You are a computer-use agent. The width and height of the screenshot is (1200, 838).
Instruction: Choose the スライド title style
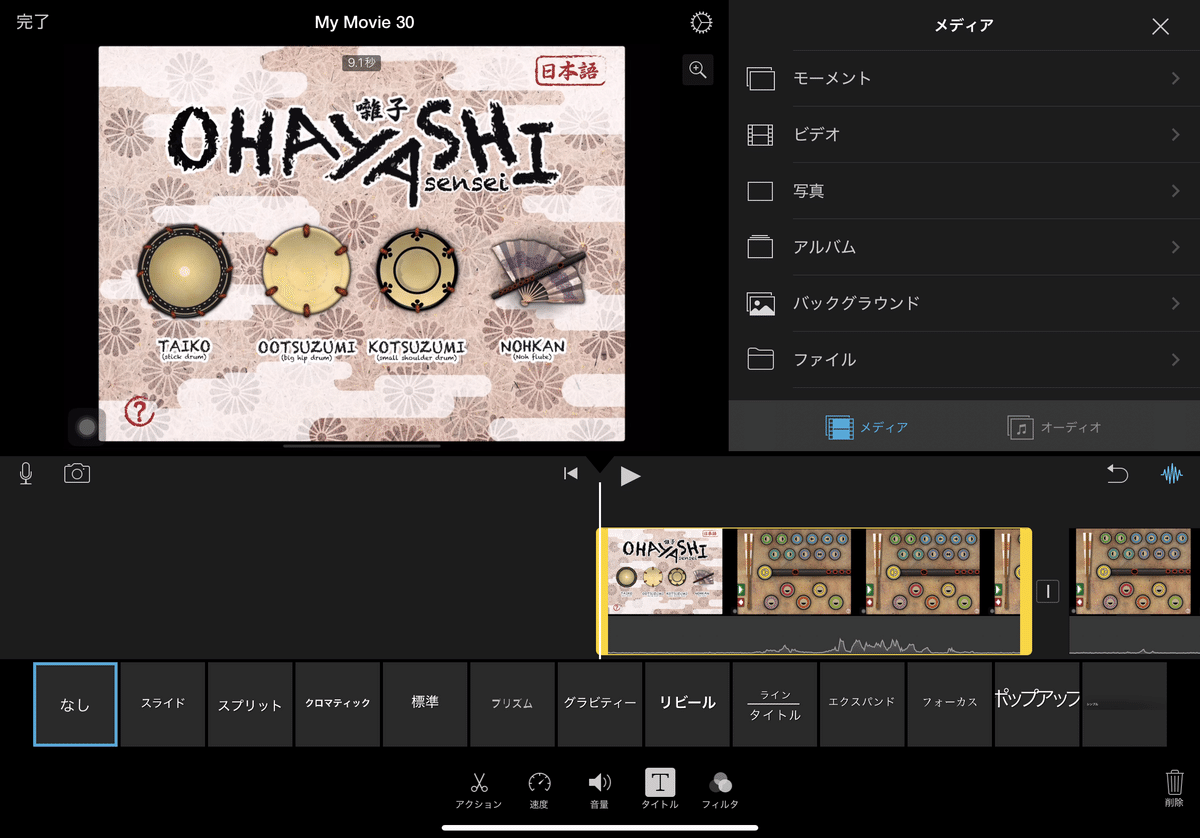pyautogui.click(x=163, y=704)
